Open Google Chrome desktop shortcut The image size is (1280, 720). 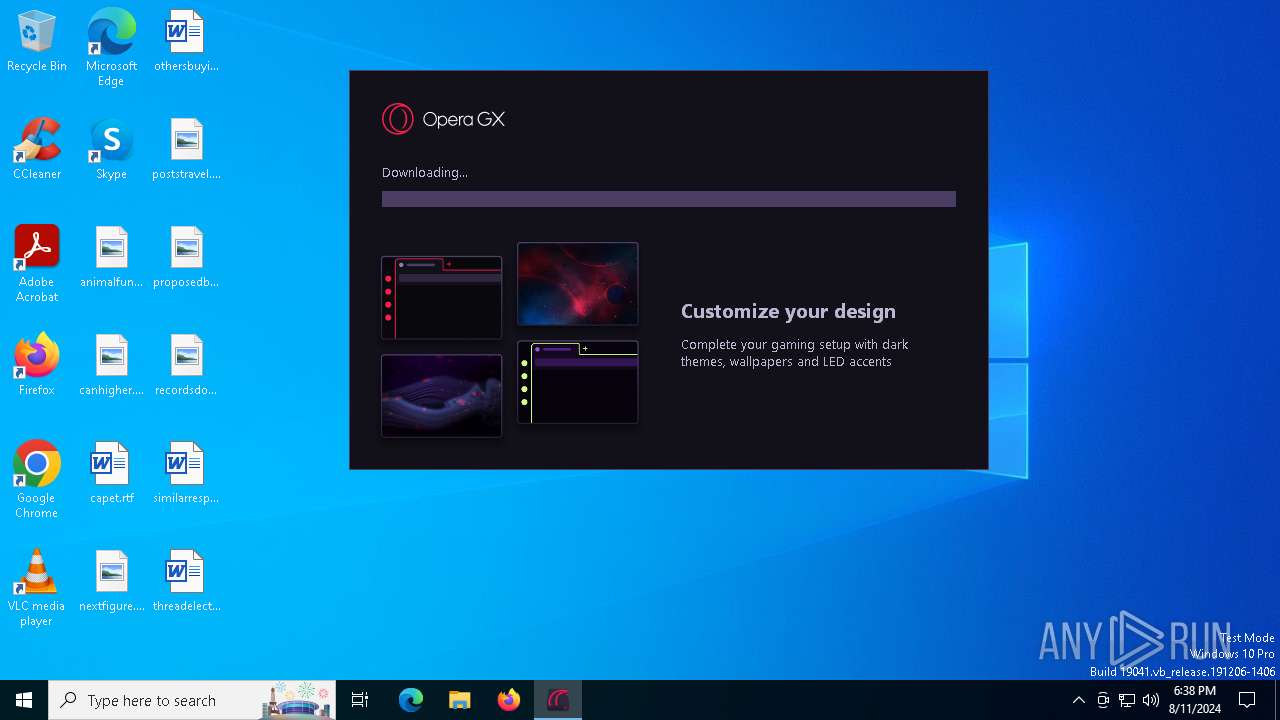pyautogui.click(x=37, y=480)
